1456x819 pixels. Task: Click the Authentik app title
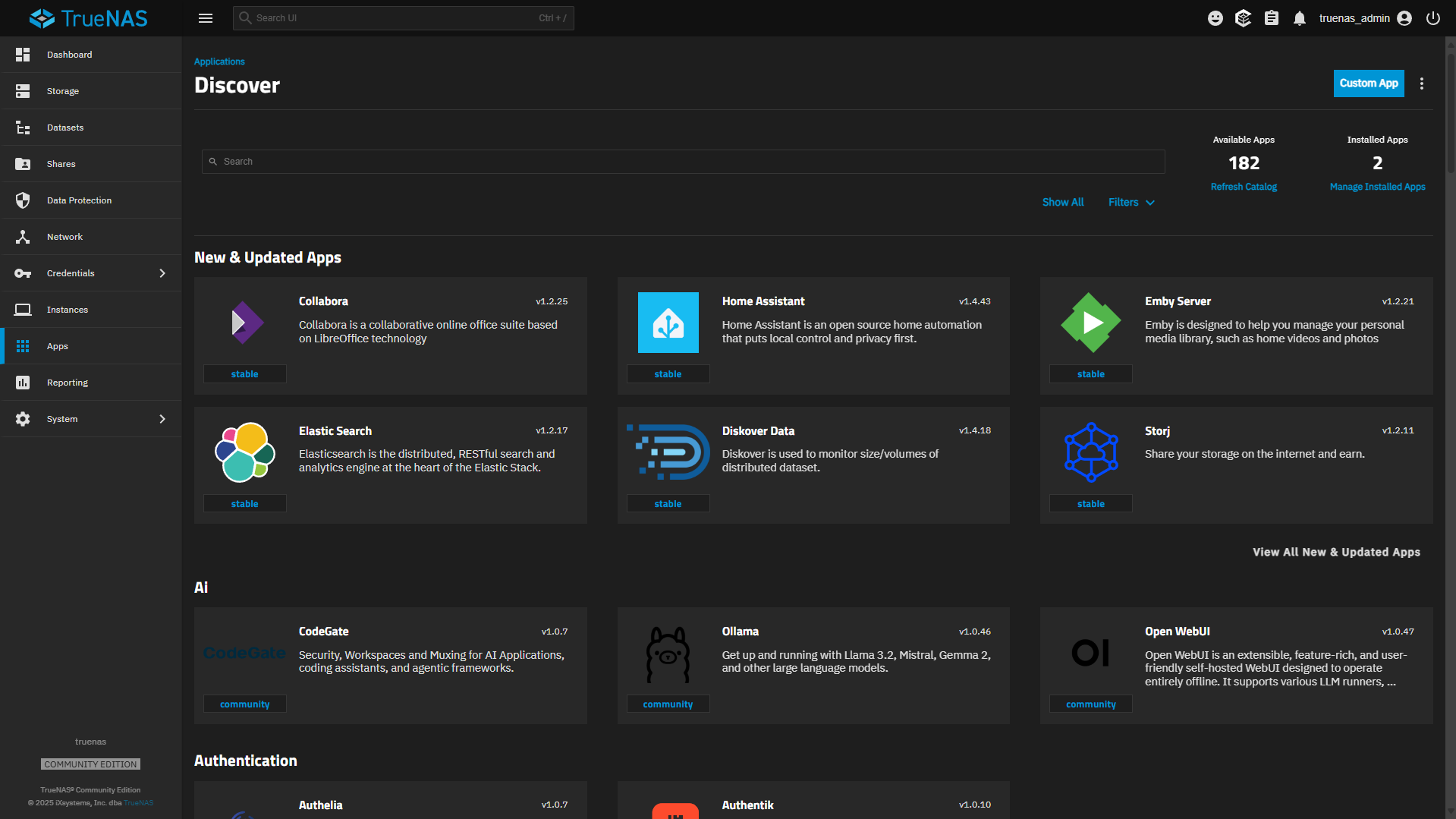[747, 805]
